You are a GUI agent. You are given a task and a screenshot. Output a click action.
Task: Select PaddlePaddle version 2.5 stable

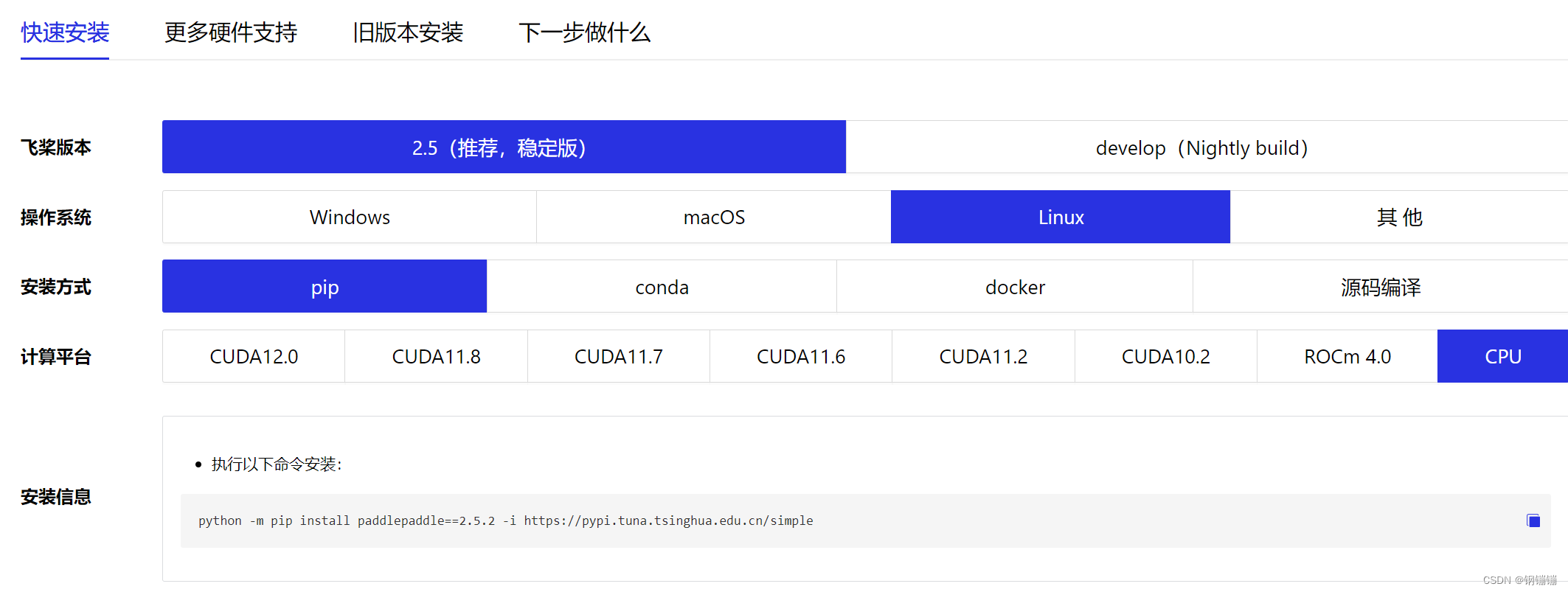click(x=504, y=147)
